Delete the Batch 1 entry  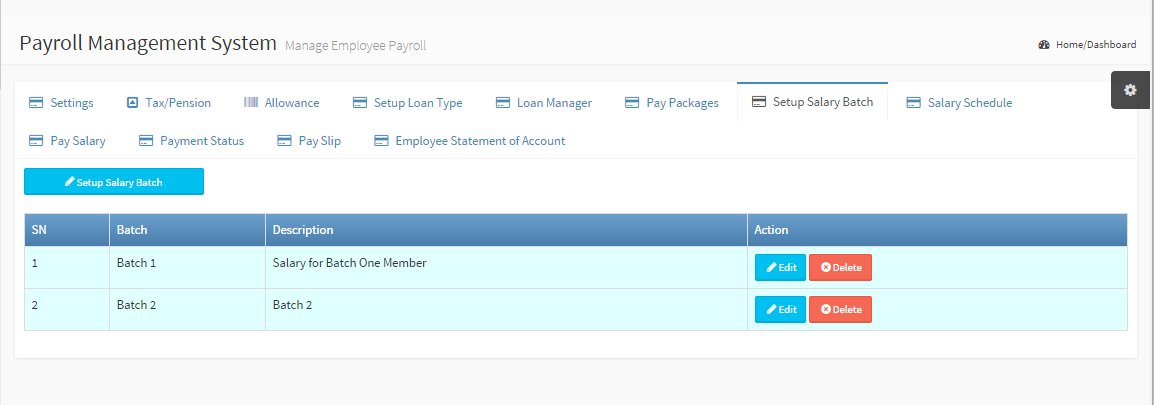(840, 268)
